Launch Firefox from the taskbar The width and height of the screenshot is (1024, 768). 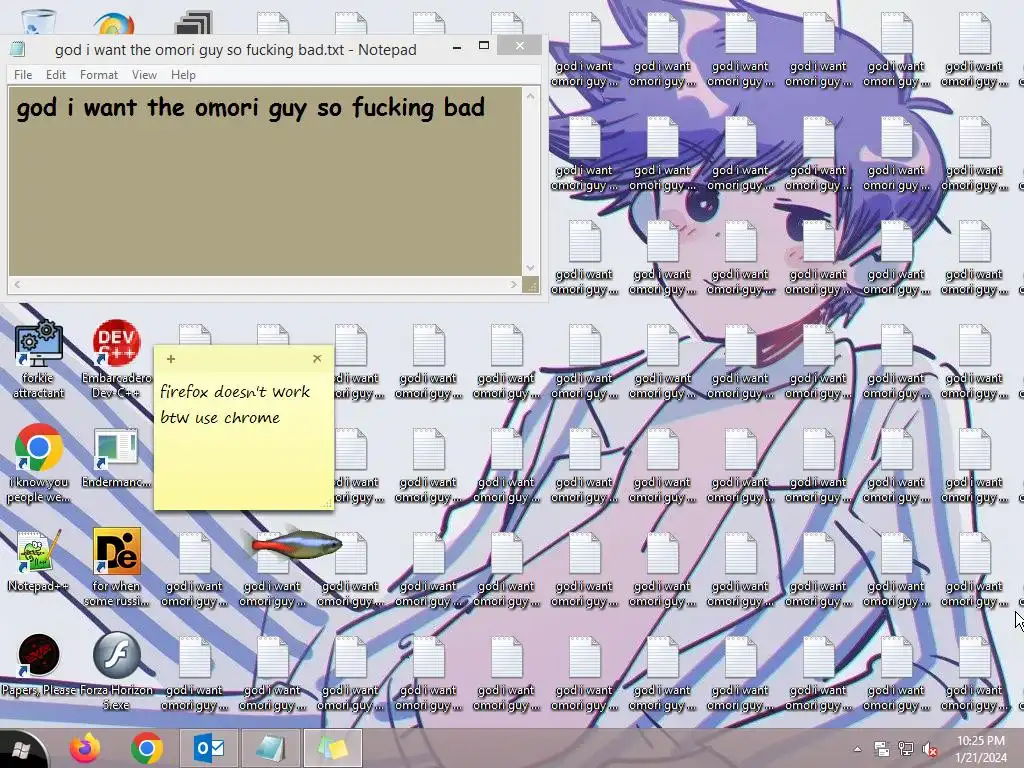pyautogui.click(x=85, y=748)
